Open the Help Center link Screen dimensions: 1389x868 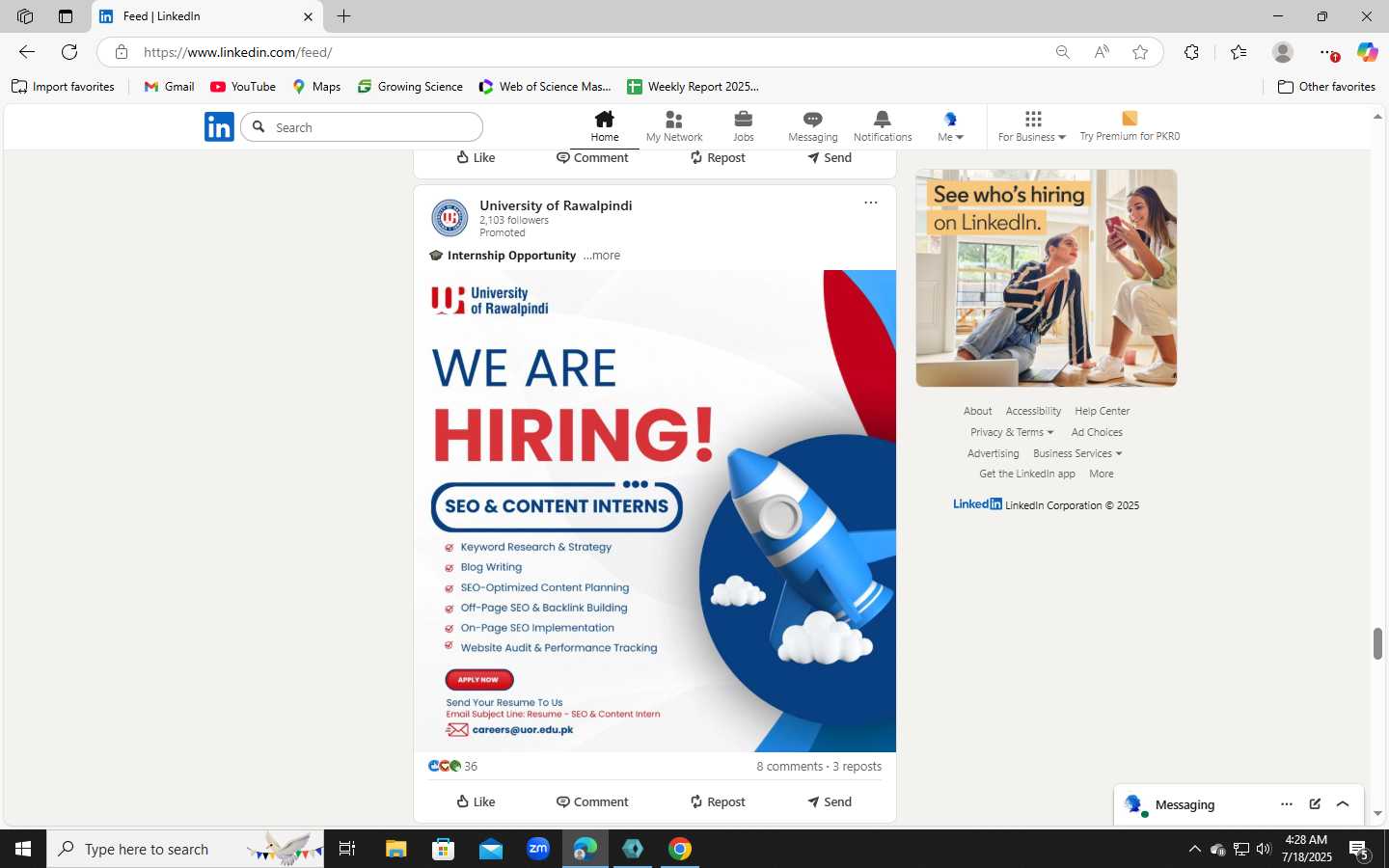click(x=1103, y=411)
